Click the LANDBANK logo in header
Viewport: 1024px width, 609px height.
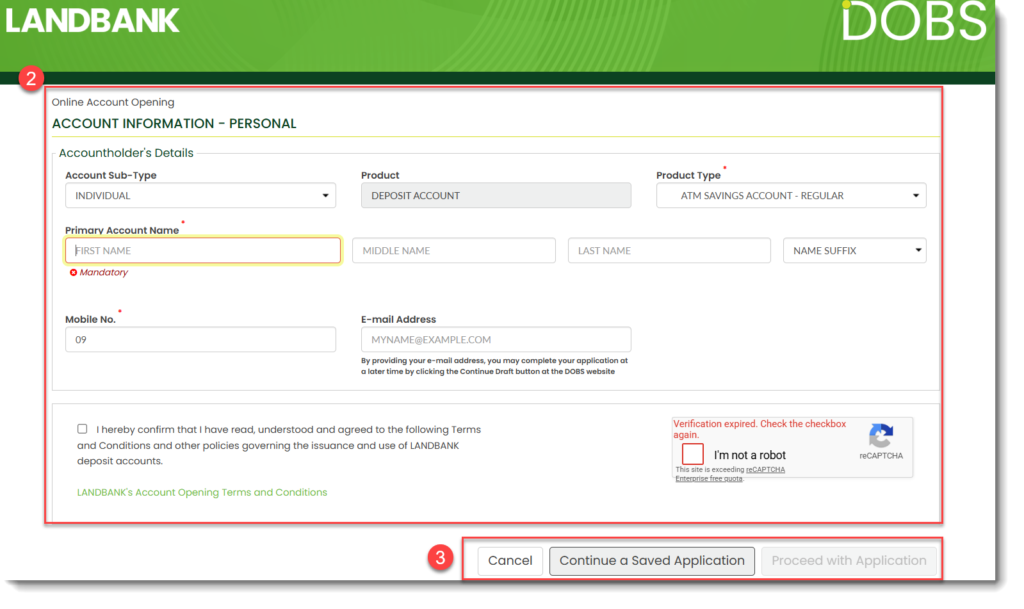click(92, 21)
